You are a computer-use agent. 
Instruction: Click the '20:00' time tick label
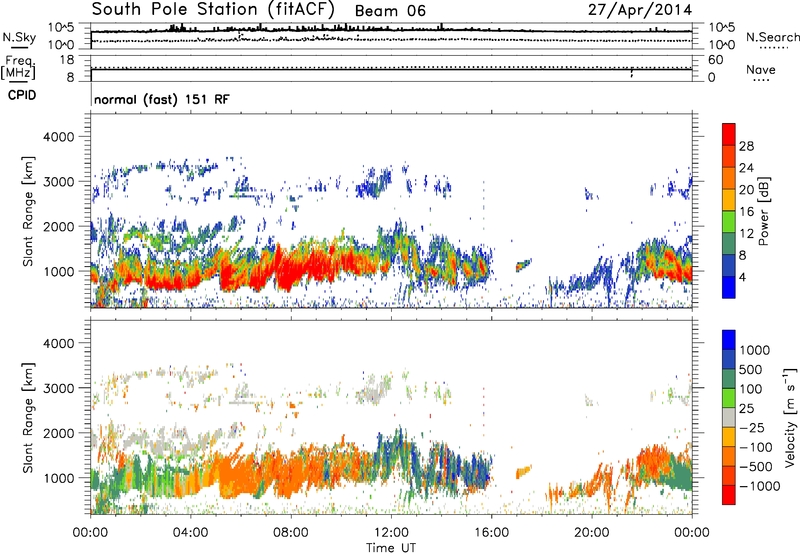point(592,533)
